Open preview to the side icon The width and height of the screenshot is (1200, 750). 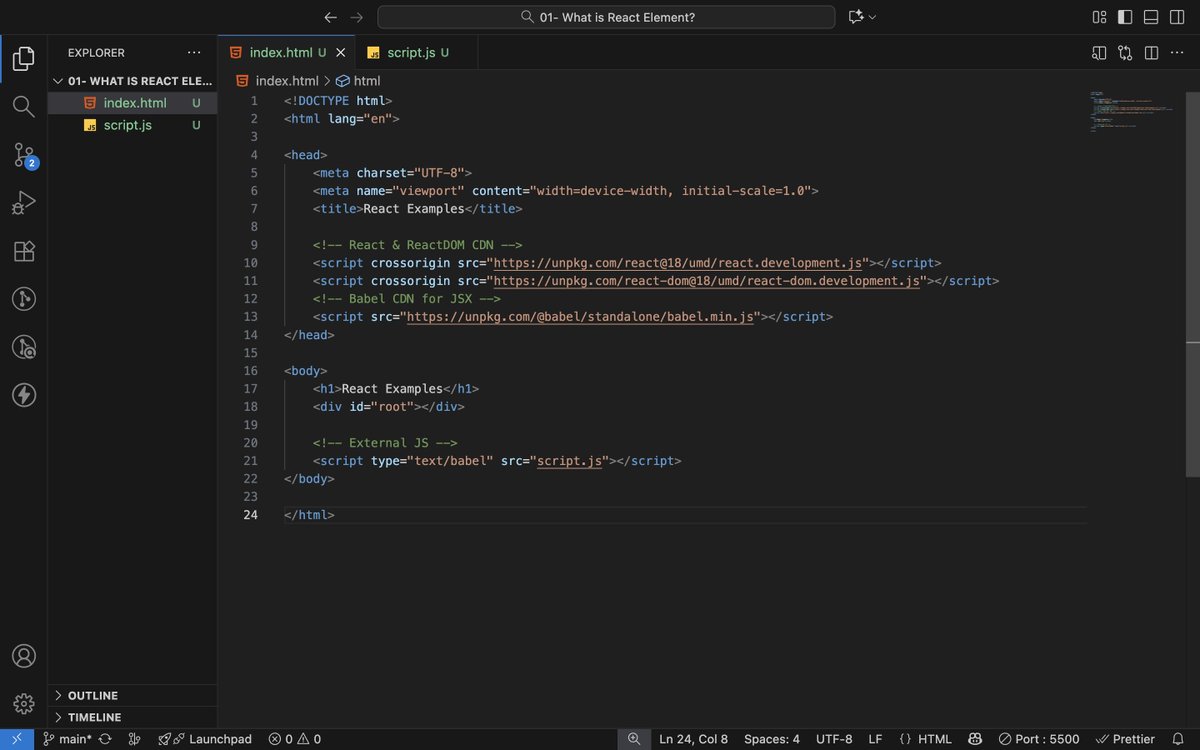(x=1099, y=53)
